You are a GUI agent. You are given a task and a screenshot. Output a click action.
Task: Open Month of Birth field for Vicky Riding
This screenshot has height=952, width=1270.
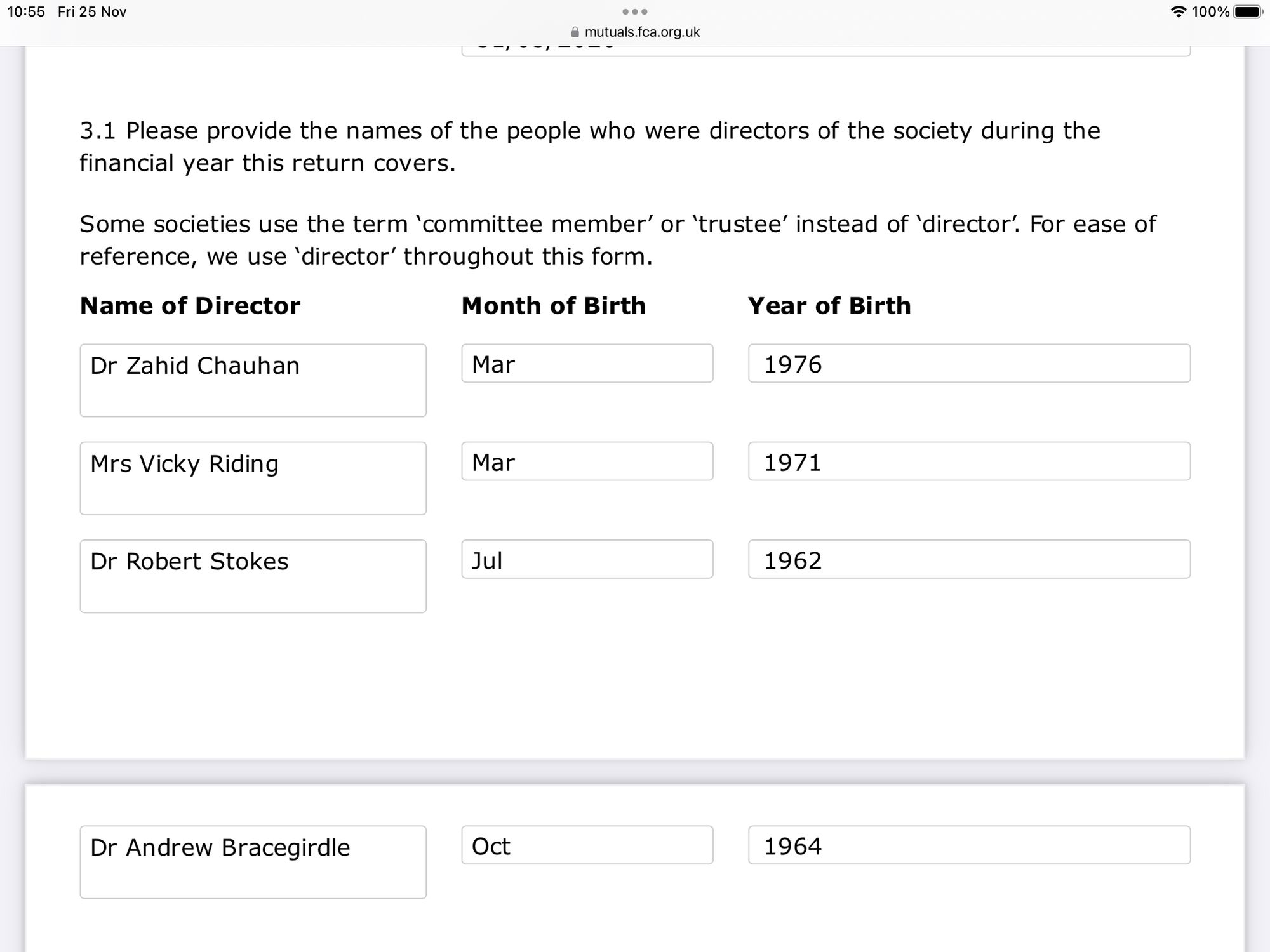click(x=587, y=461)
